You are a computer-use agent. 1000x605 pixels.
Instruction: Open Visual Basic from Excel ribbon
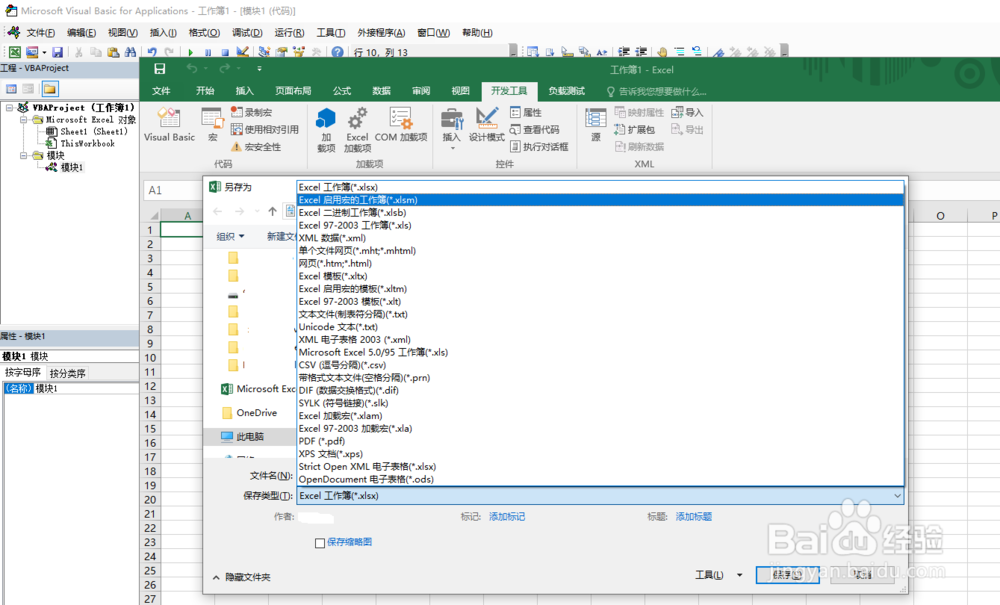pos(170,125)
